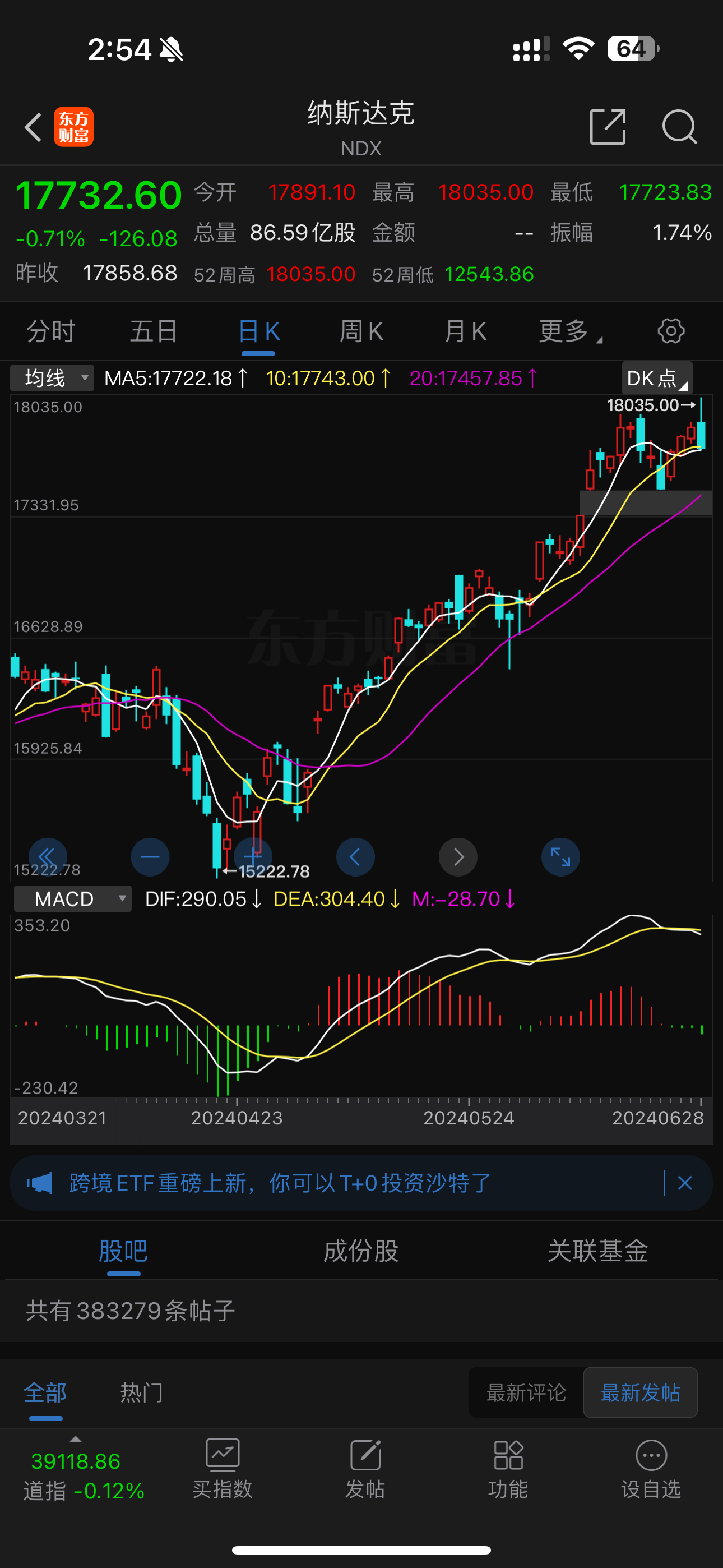Open the 成份股 tab
The width and height of the screenshot is (723, 1568).
(x=361, y=1251)
